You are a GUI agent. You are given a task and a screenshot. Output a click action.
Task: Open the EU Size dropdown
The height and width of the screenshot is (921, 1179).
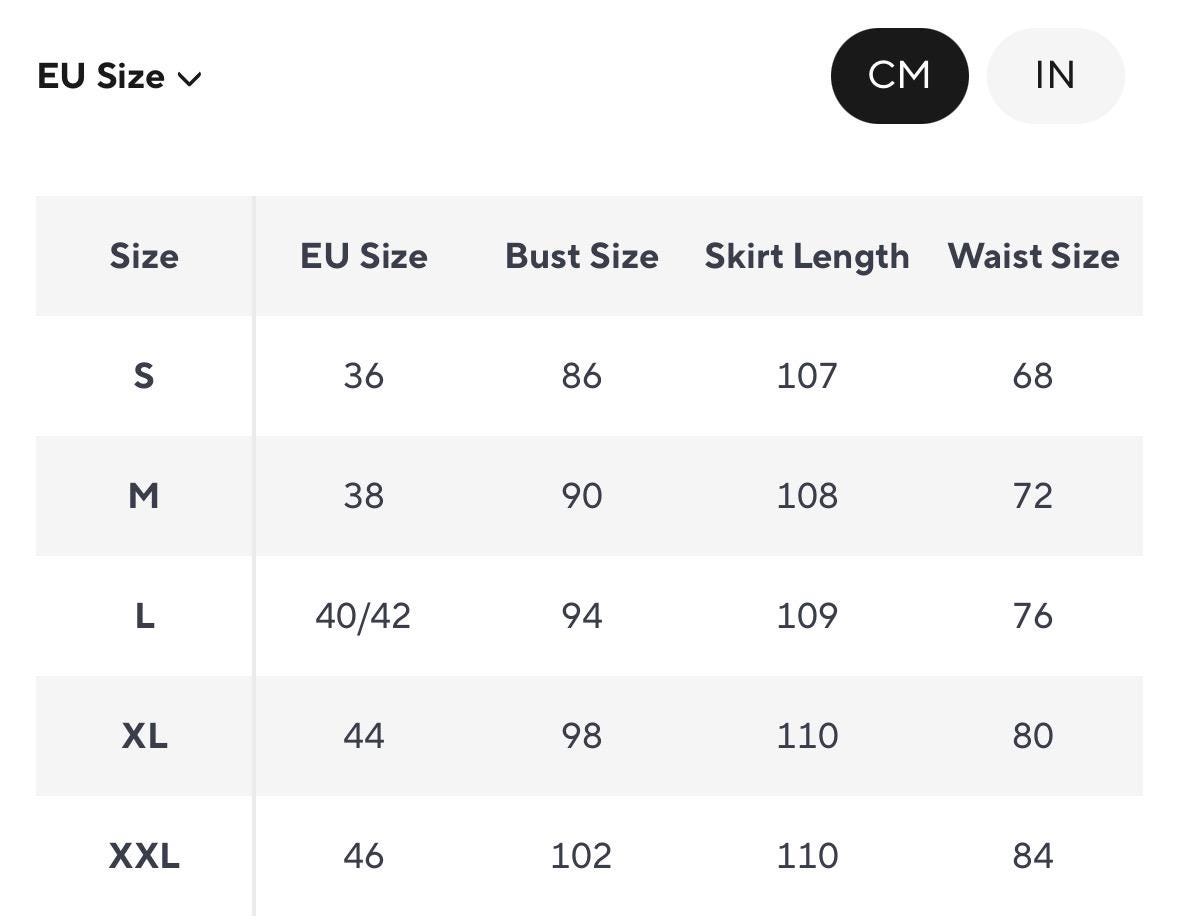click(119, 77)
